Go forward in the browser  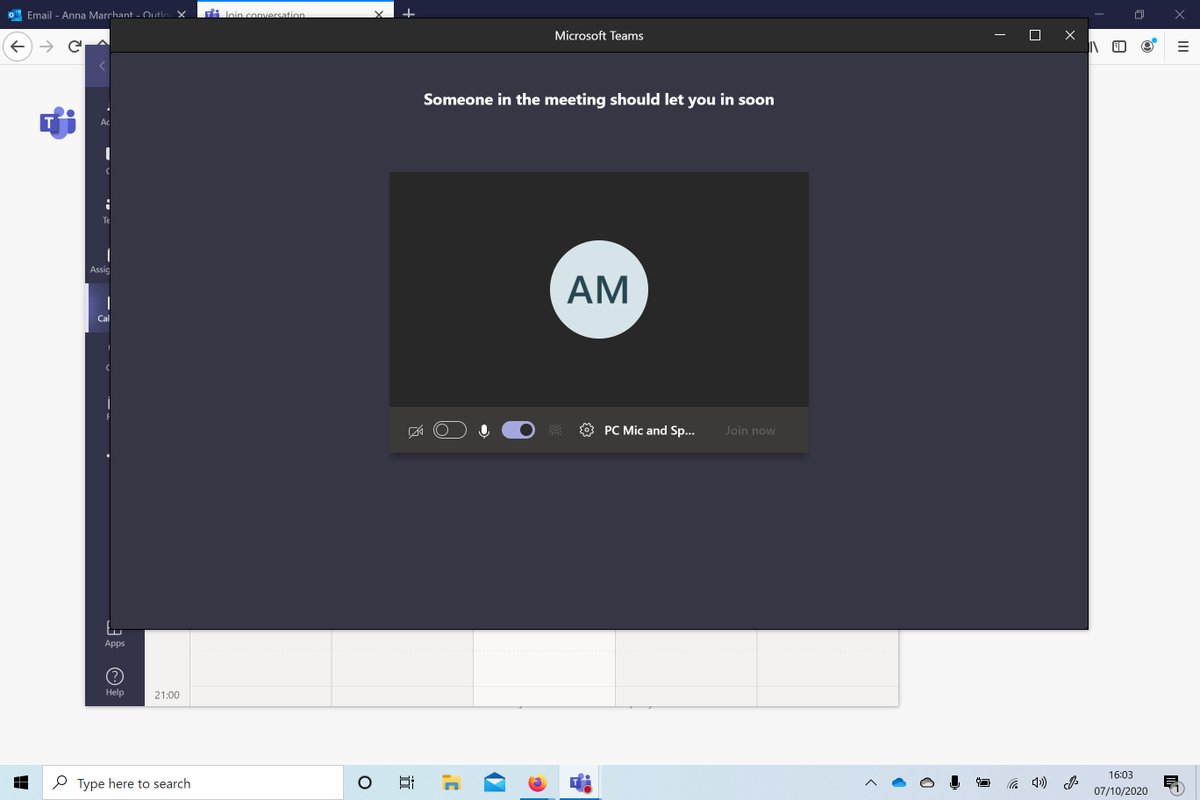click(47, 47)
